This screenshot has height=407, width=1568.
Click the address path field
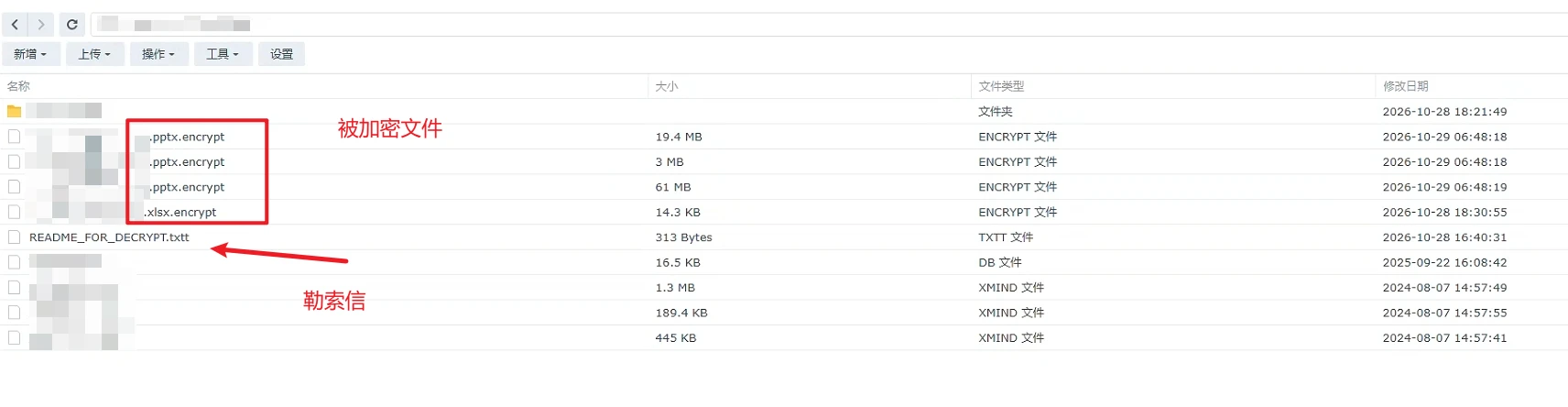click(x=829, y=25)
